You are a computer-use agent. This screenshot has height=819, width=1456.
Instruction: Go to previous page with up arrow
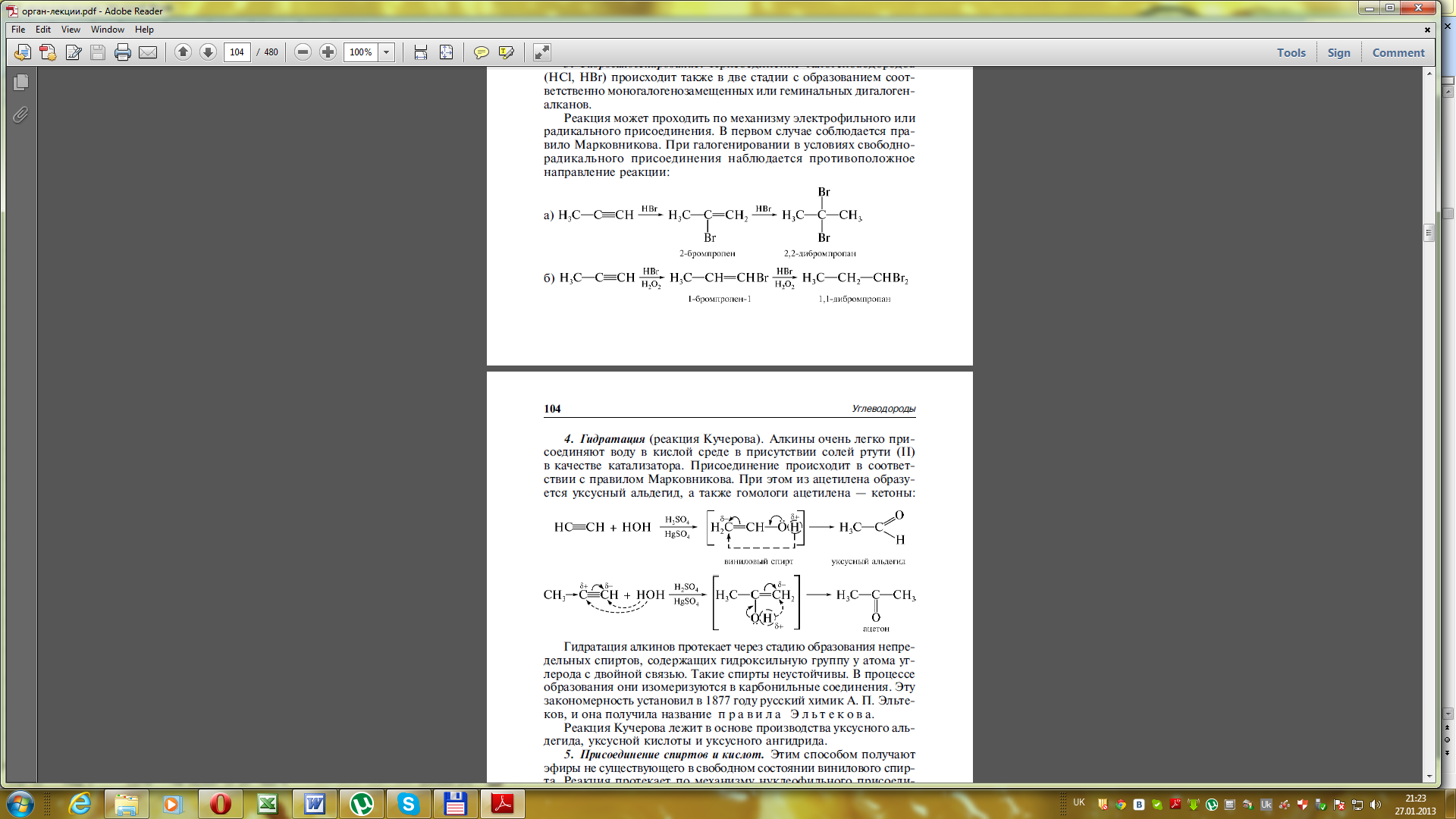click(x=183, y=52)
